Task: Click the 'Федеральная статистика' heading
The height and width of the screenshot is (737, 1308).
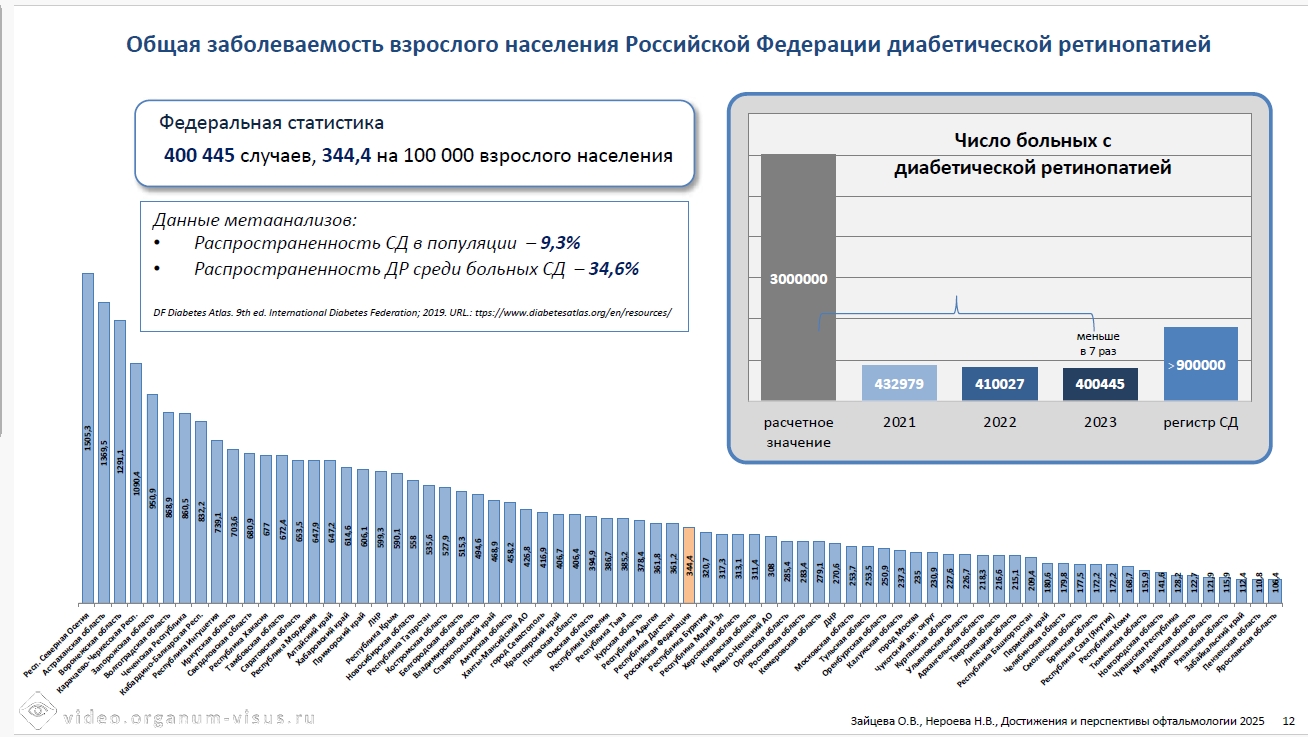Action: click(x=271, y=124)
